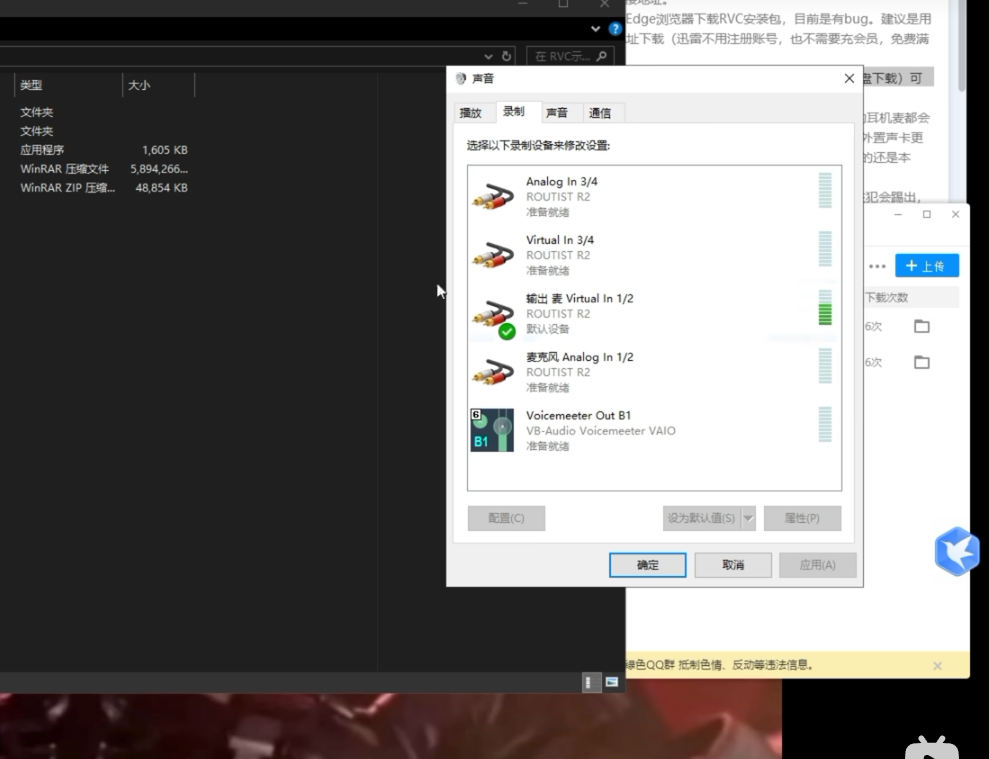Image resolution: width=989 pixels, height=759 pixels.
Task: Close the 声音 sound dialog
Action: (x=850, y=78)
